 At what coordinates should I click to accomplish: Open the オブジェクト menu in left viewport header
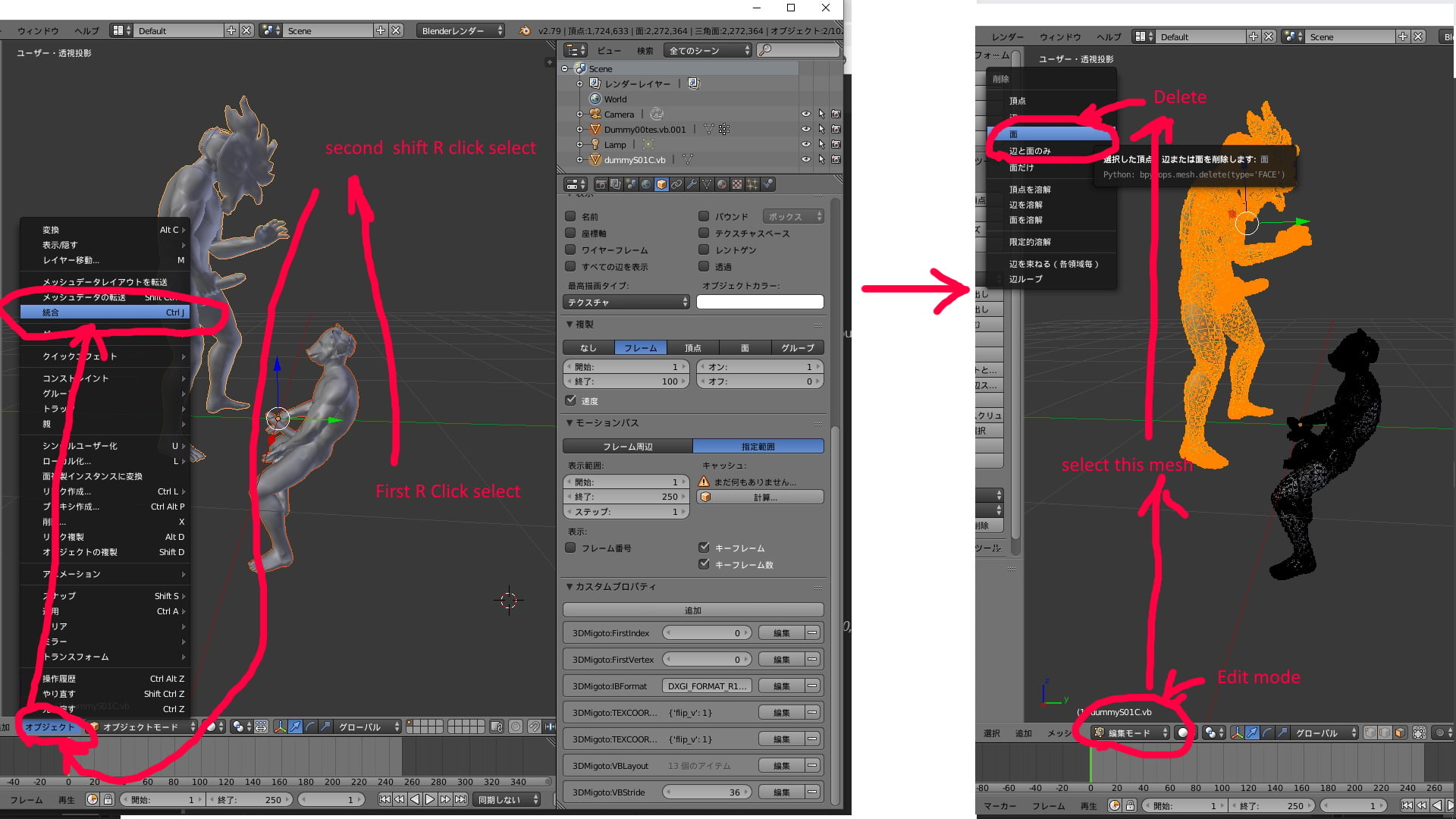(x=50, y=726)
